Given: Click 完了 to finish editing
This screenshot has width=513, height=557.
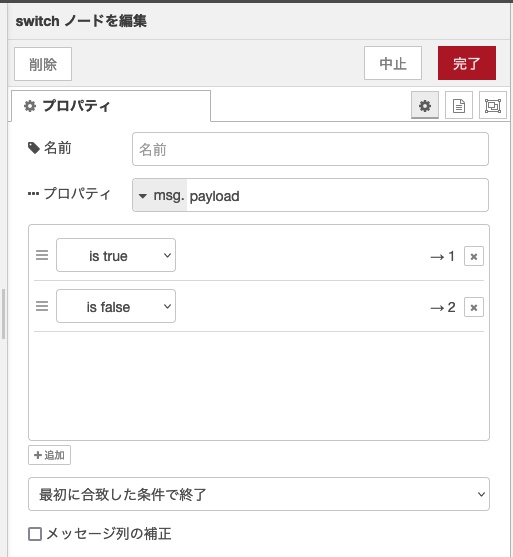Looking at the screenshot, I should [x=467, y=63].
